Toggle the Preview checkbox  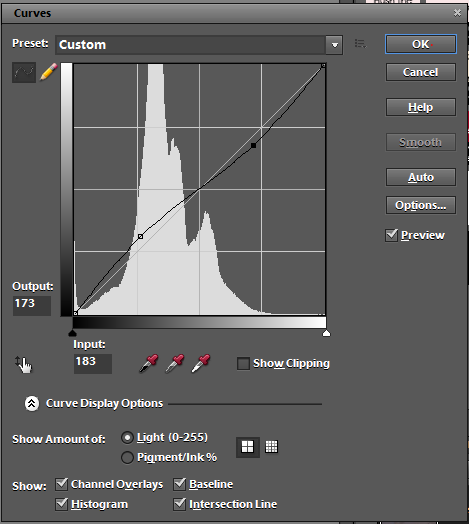click(x=391, y=235)
